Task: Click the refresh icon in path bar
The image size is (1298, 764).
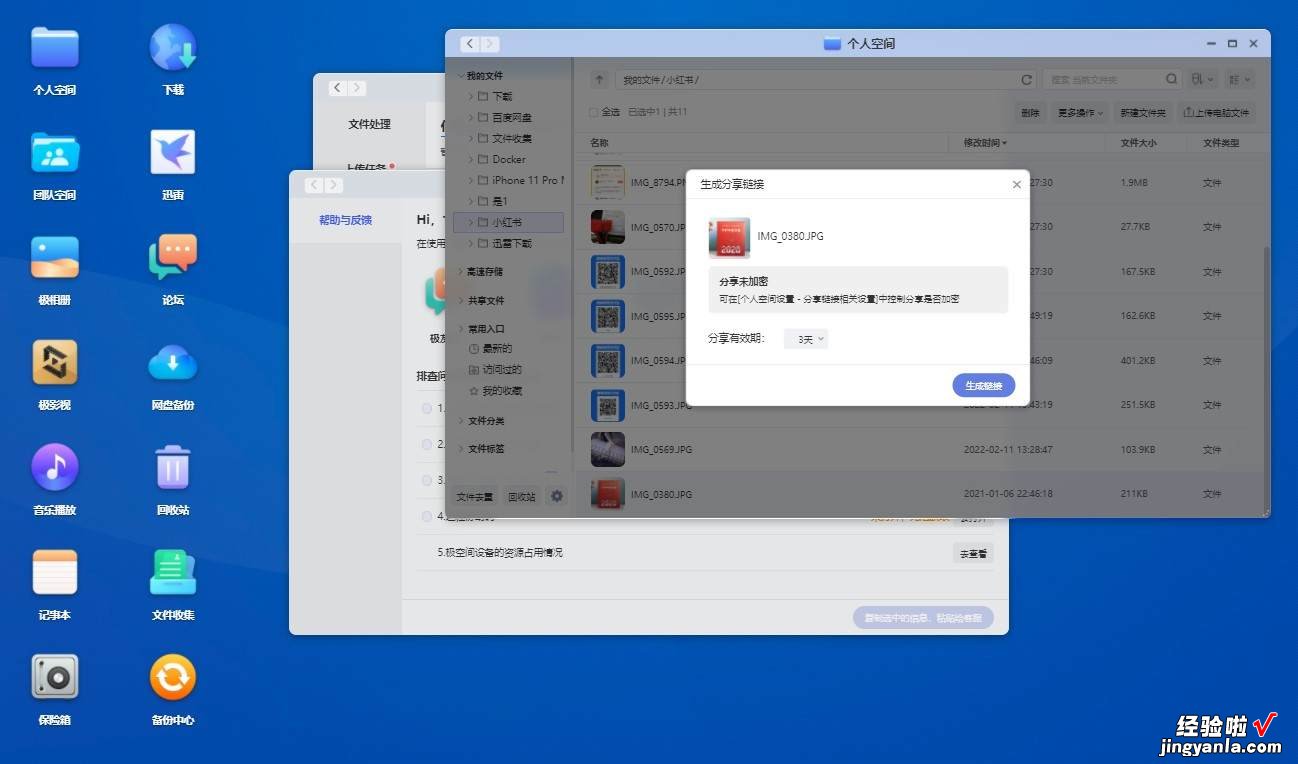Action: pyautogui.click(x=1026, y=80)
